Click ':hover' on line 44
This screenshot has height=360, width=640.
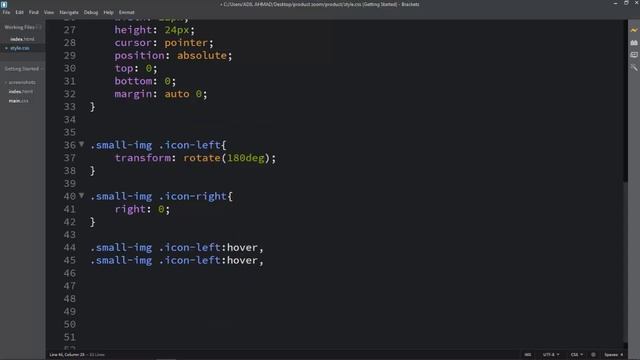[x=240, y=247]
